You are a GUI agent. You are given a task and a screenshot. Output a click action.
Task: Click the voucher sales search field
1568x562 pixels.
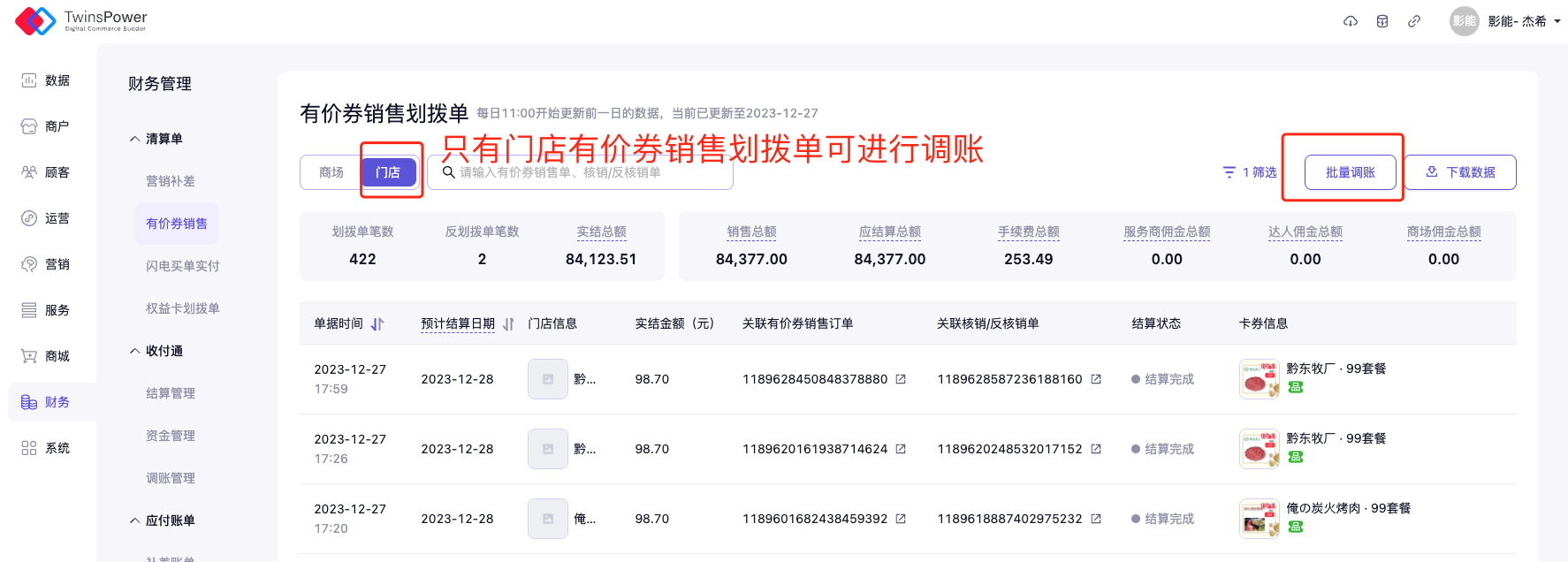pyautogui.click(x=583, y=172)
